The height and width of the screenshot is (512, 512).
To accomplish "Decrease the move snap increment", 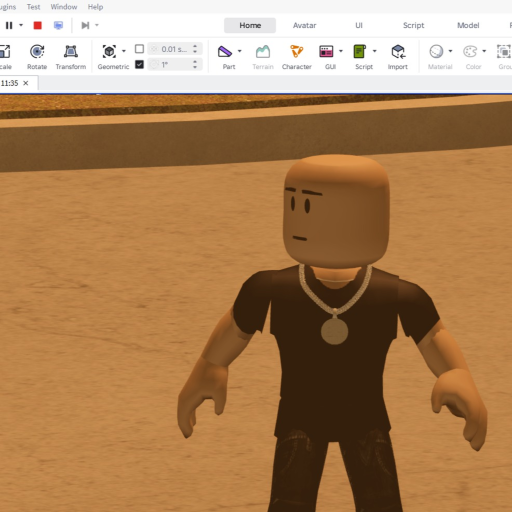I will tap(195, 52).
